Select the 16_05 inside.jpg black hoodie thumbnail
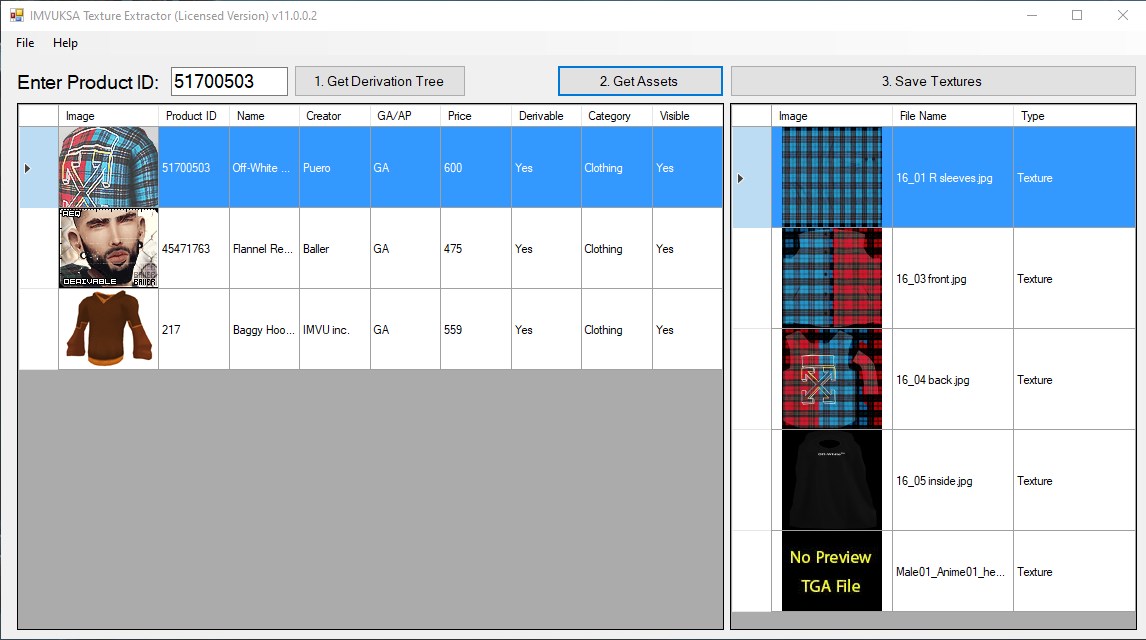The width and height of the screenshot is (1146, 640). [x=830, y=480]
